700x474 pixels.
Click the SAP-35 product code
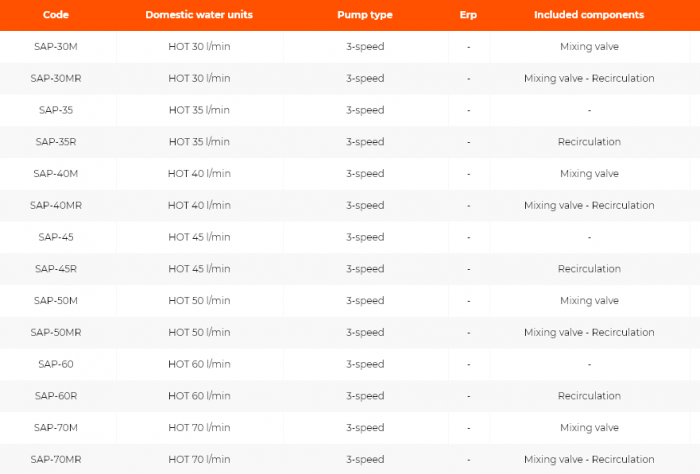[x=56, y=110]
